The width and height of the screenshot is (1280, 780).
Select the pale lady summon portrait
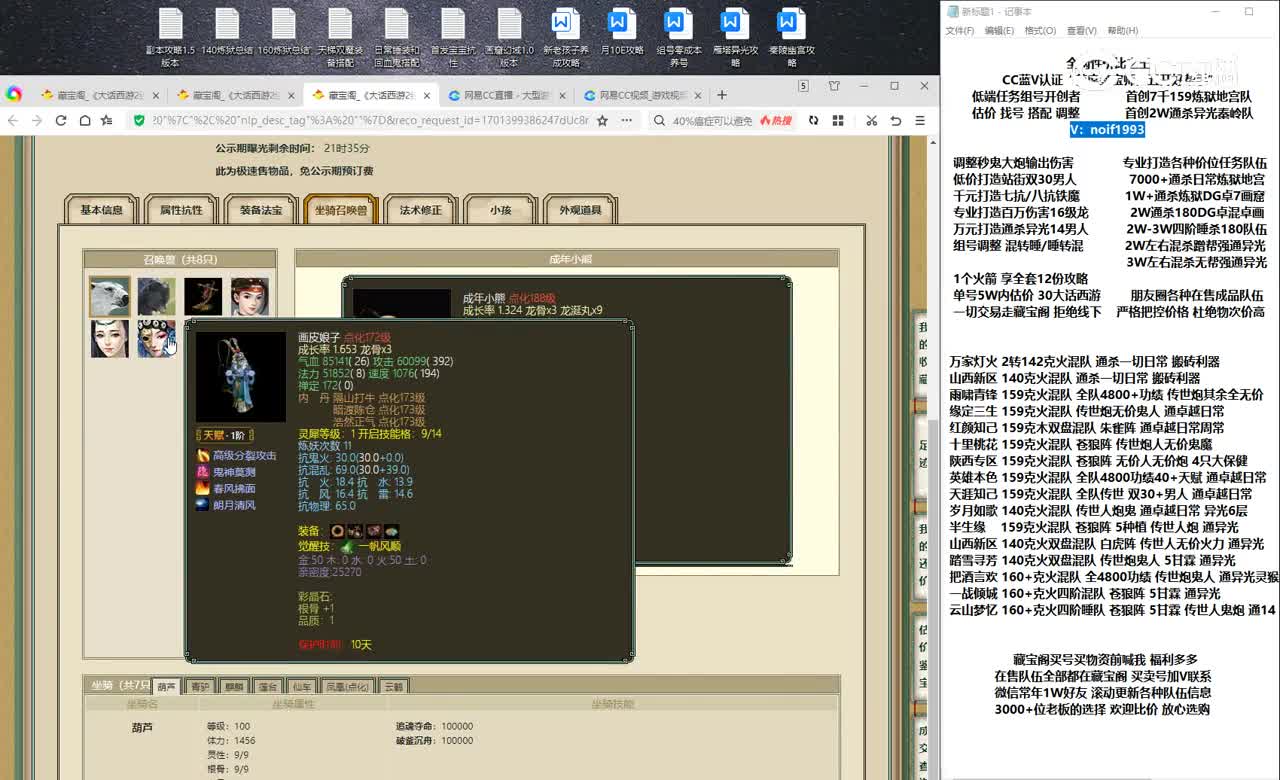click(110, 339)
